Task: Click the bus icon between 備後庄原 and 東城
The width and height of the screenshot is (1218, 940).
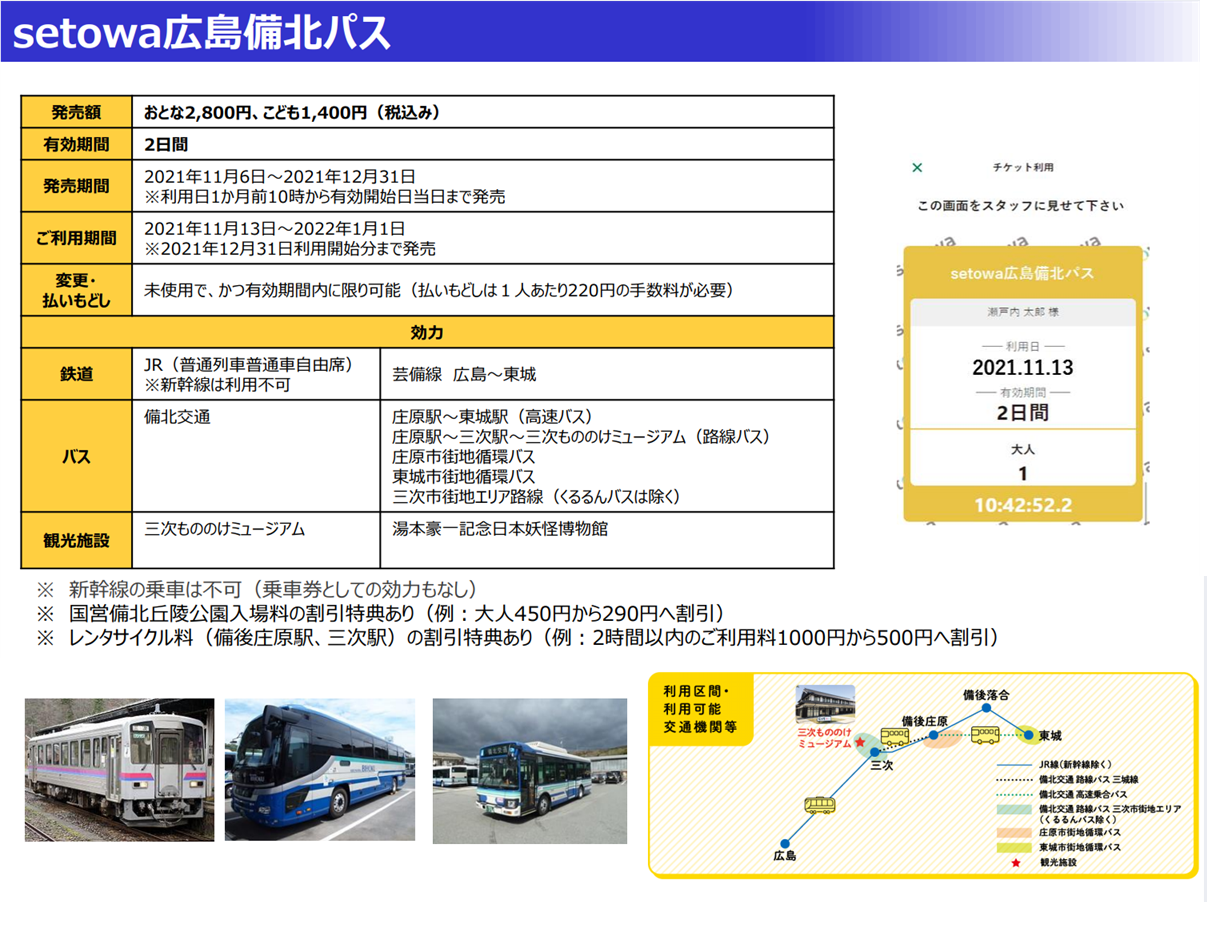Action: pos(985,735)
